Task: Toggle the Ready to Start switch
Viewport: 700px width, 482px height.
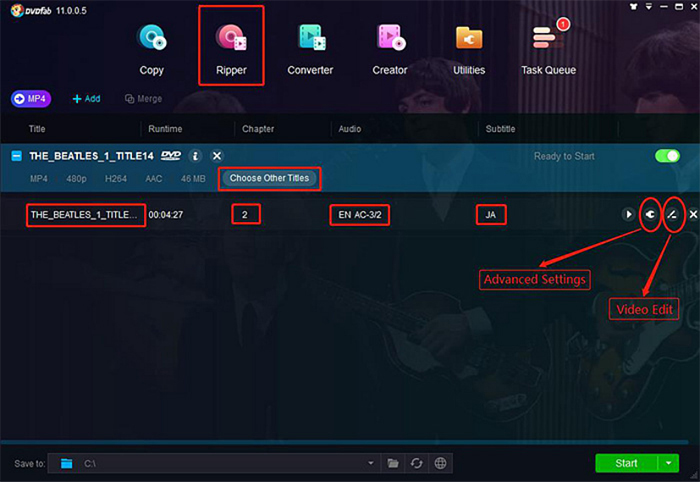Action: pyautogui.click(x=667, y=156)
